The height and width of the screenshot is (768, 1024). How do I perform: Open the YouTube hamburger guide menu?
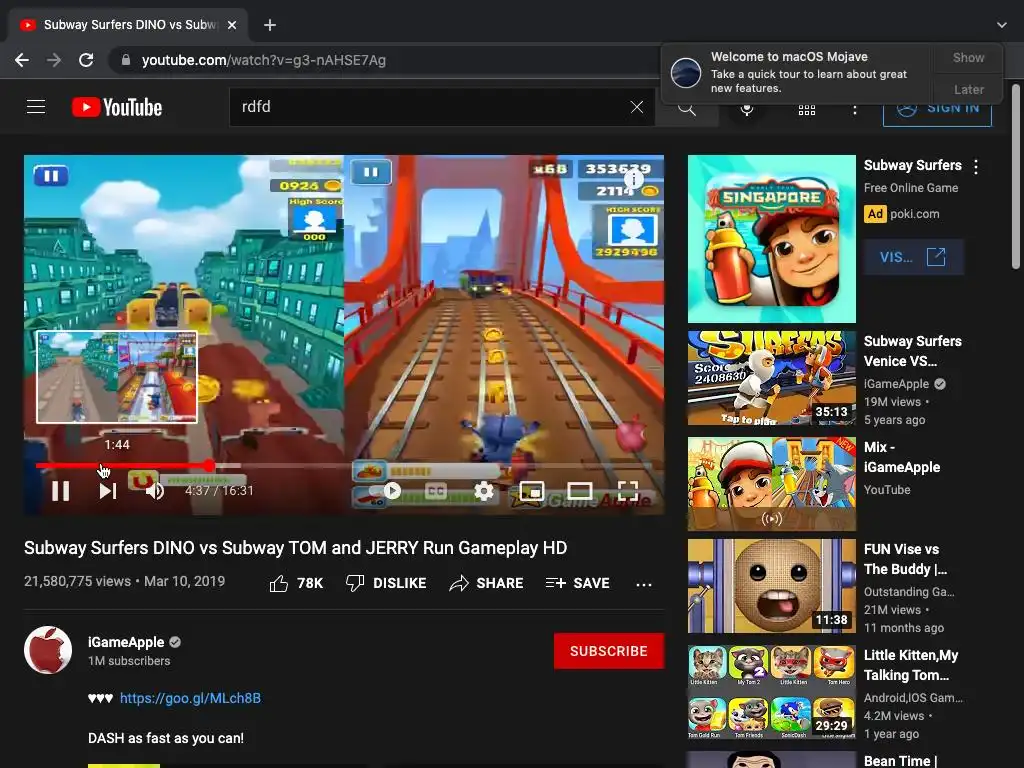[36, 106]
